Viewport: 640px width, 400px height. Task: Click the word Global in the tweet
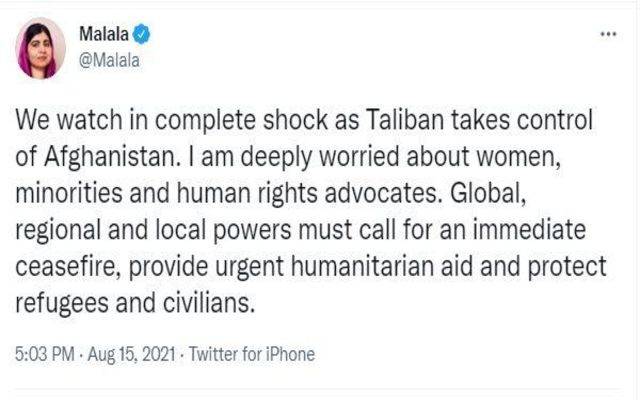coord(488,193)
